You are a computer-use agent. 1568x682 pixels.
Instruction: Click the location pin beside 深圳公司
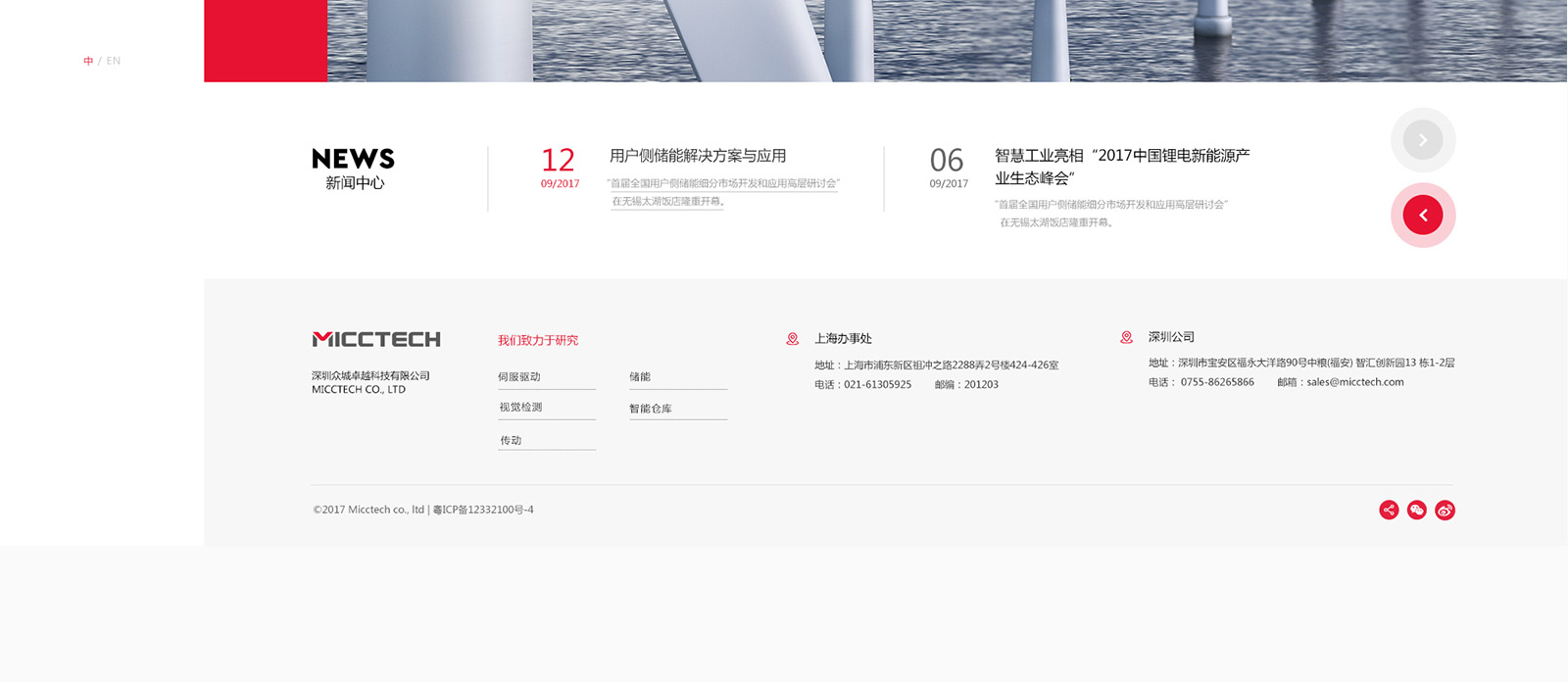[x=1126, y=337]
